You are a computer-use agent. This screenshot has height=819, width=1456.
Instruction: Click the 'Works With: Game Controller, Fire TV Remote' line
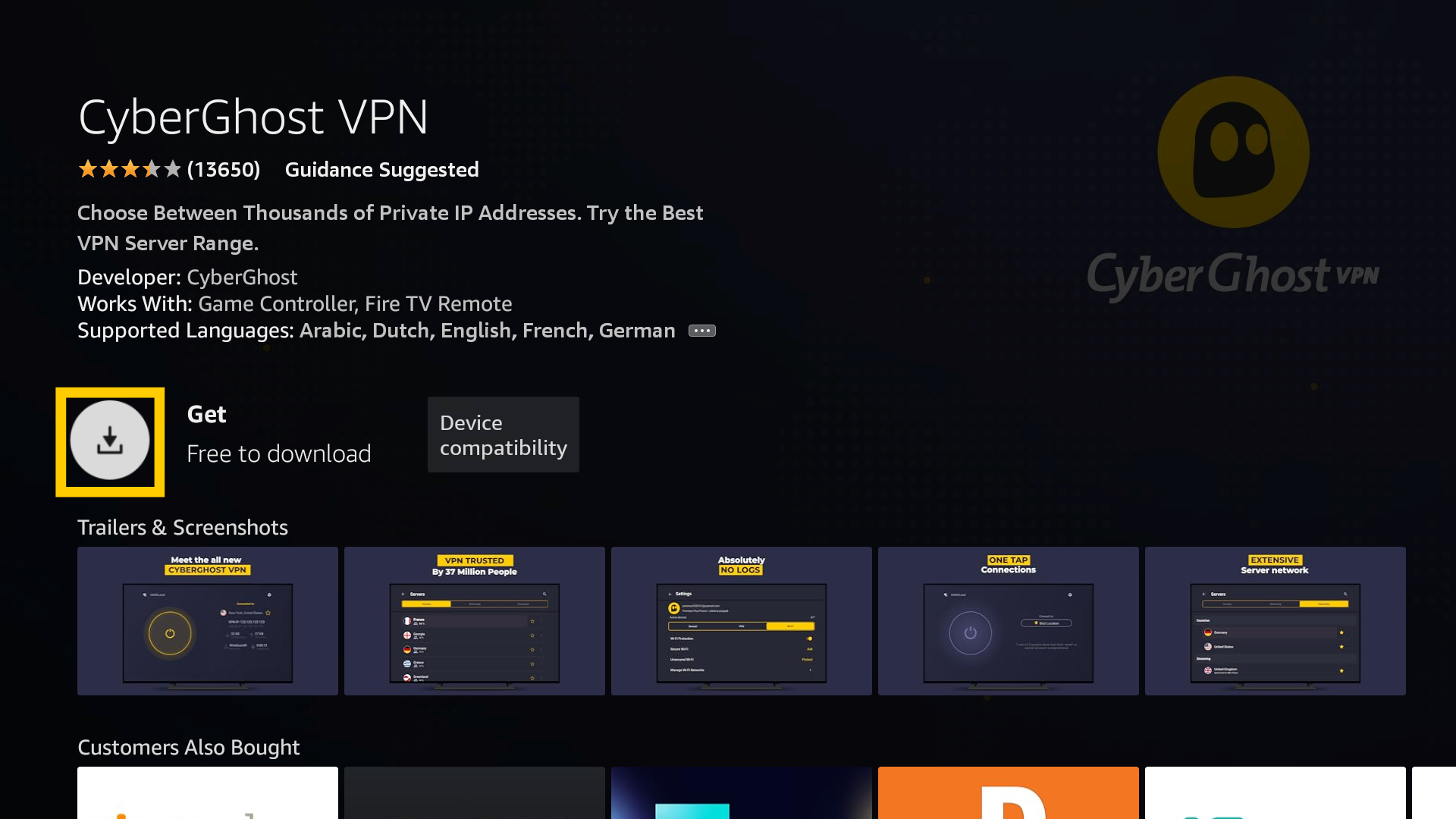click(295, 303)
